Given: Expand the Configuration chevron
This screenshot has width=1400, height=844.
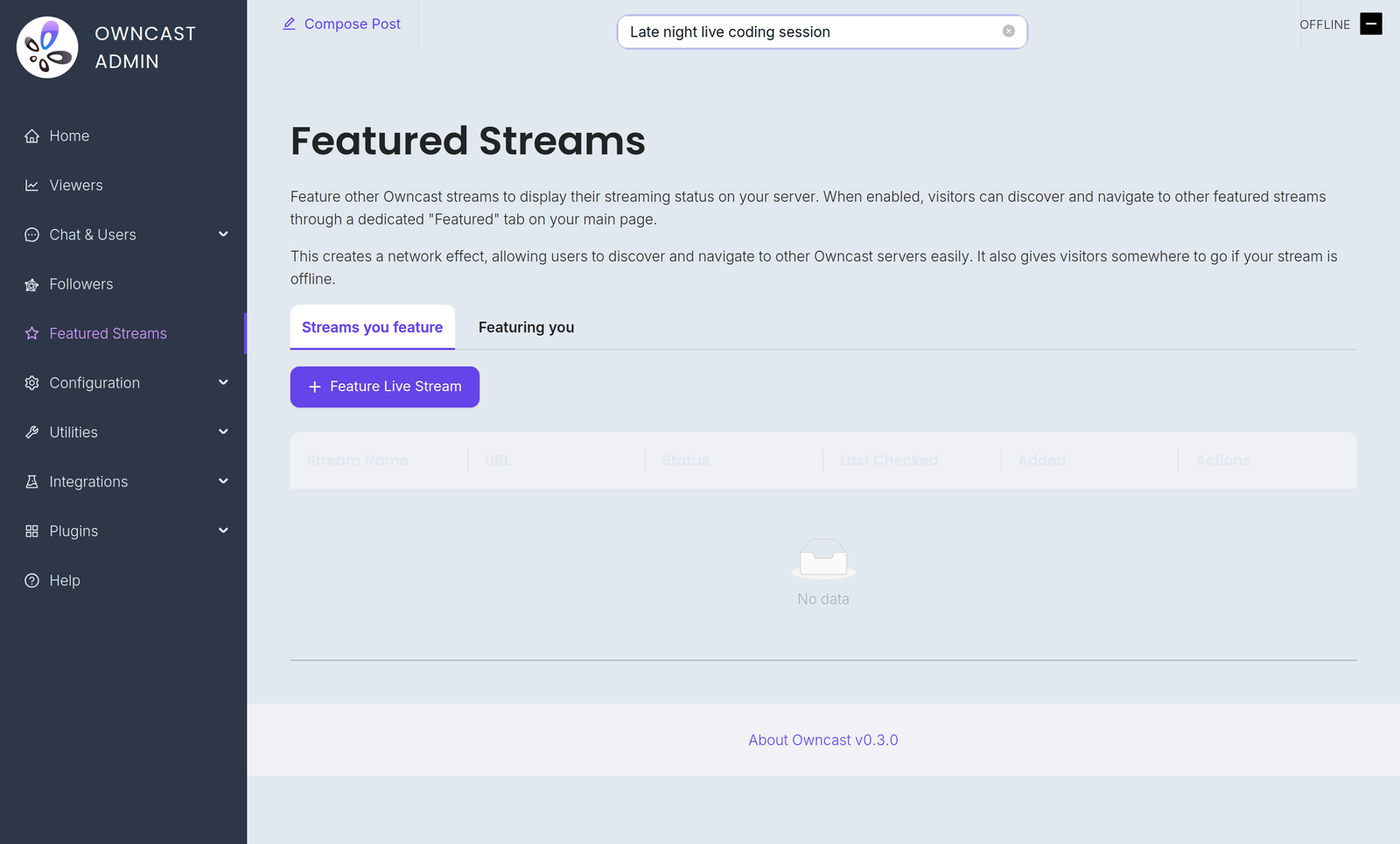Looking at the screenshot, I should pos(223,382).
